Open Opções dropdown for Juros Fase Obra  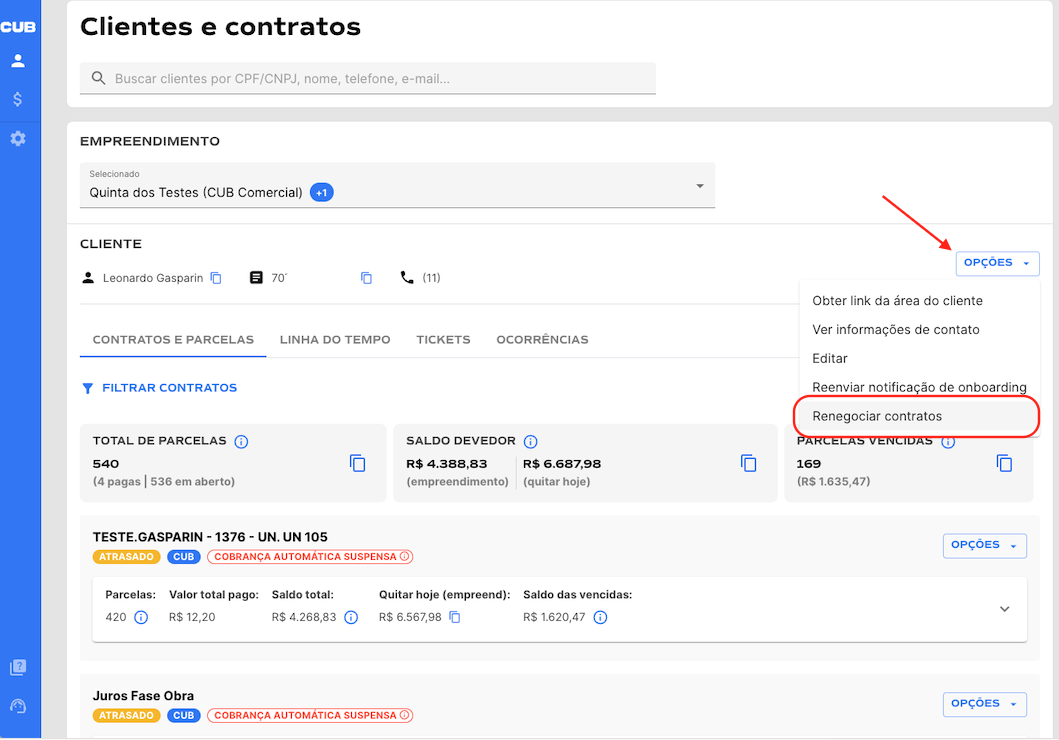point(984,704)
